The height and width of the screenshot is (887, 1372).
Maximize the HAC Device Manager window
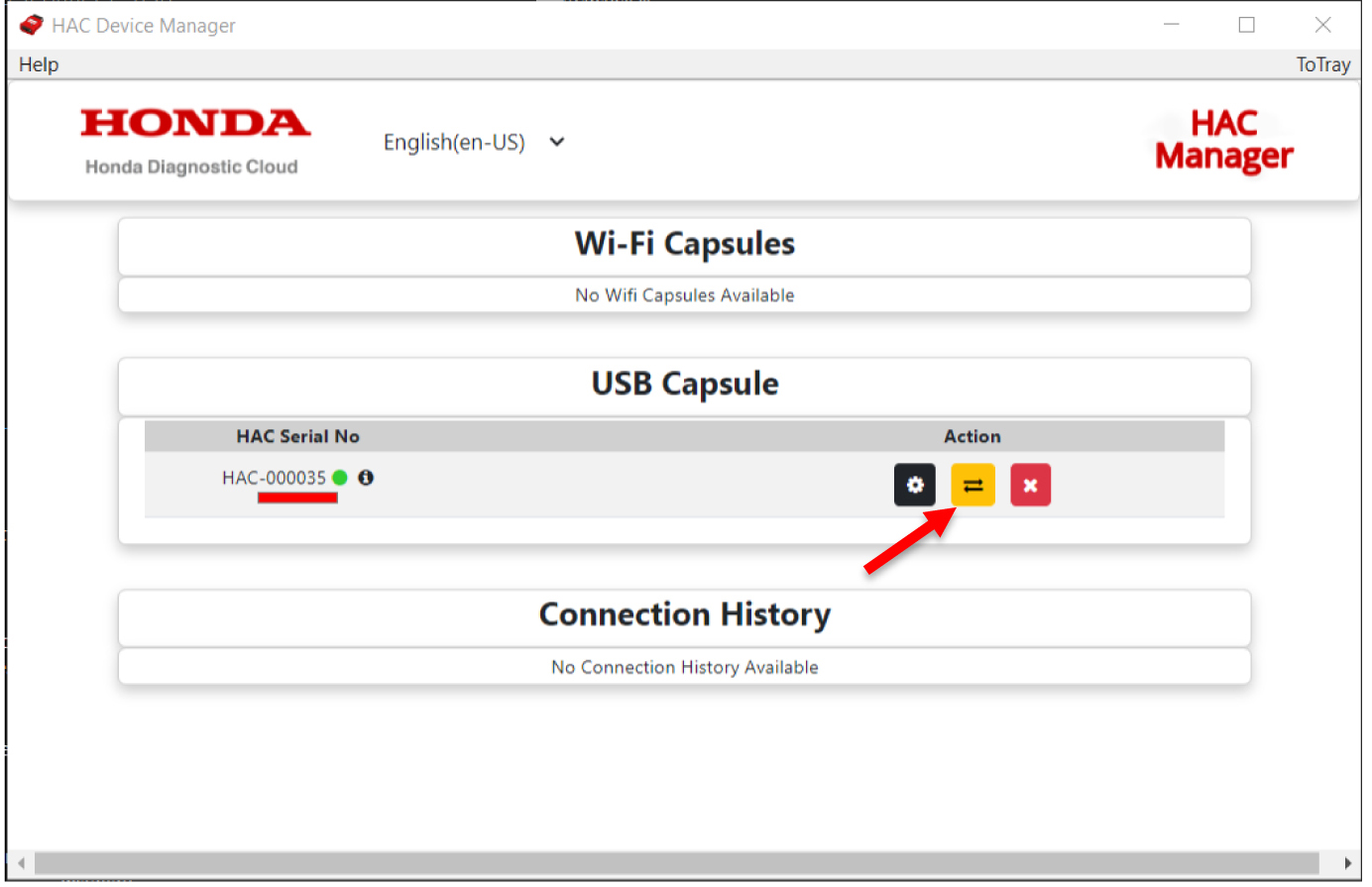pos(1247,25)
